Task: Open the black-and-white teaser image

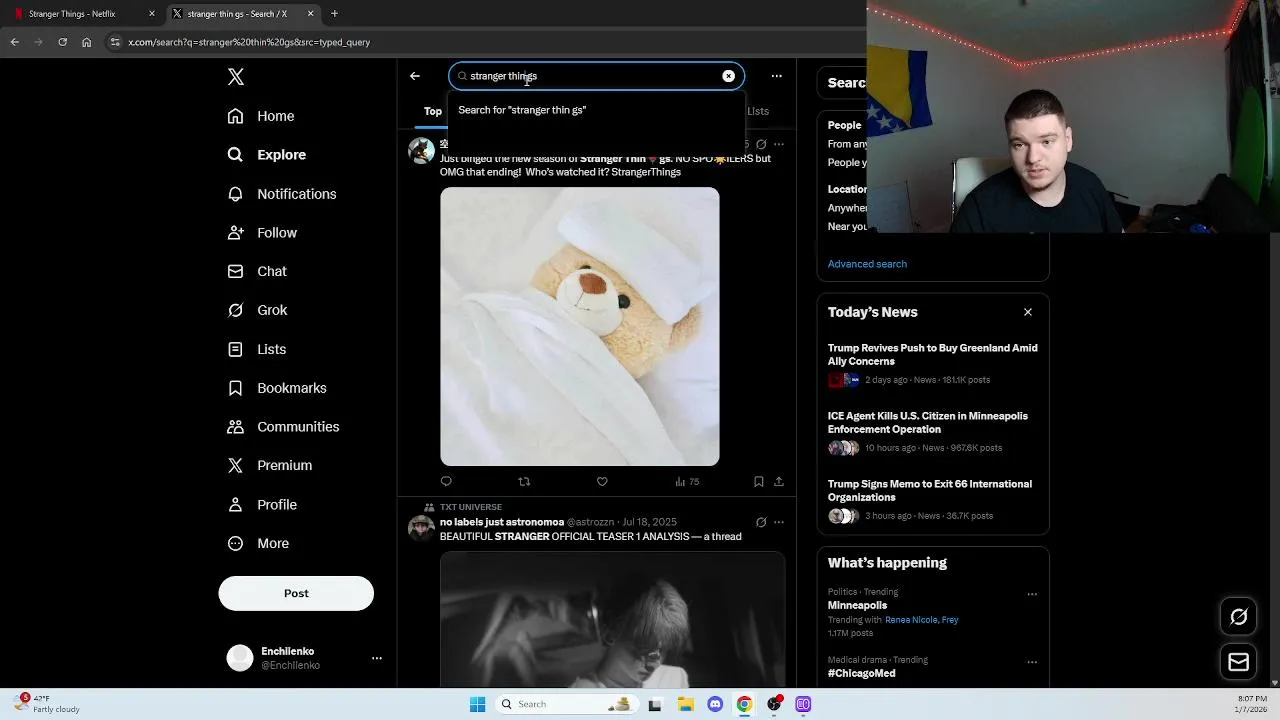Action: point(613,620)
